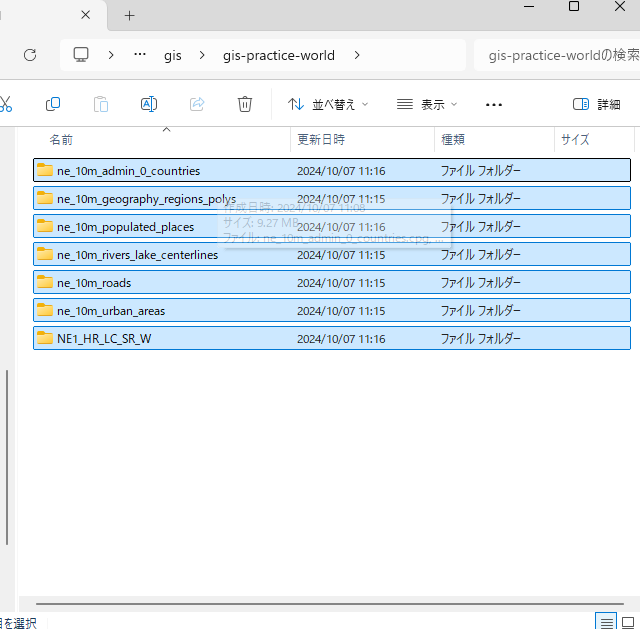The width and height of the screenshot is (640, 629).
Task: Select gis-practice-world in the address path
Action: click(279, 55)
